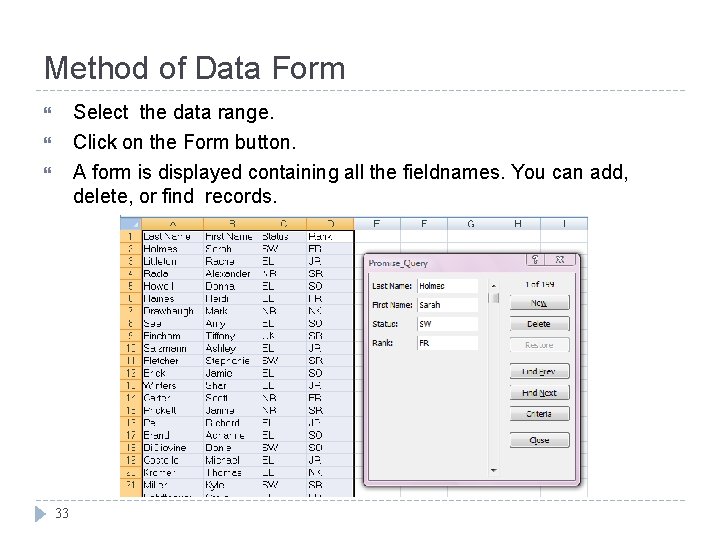The width and height of the screenshot is (720, 540).
Task: Select row 1 header in spreadsheet
Action: [131, 236]
